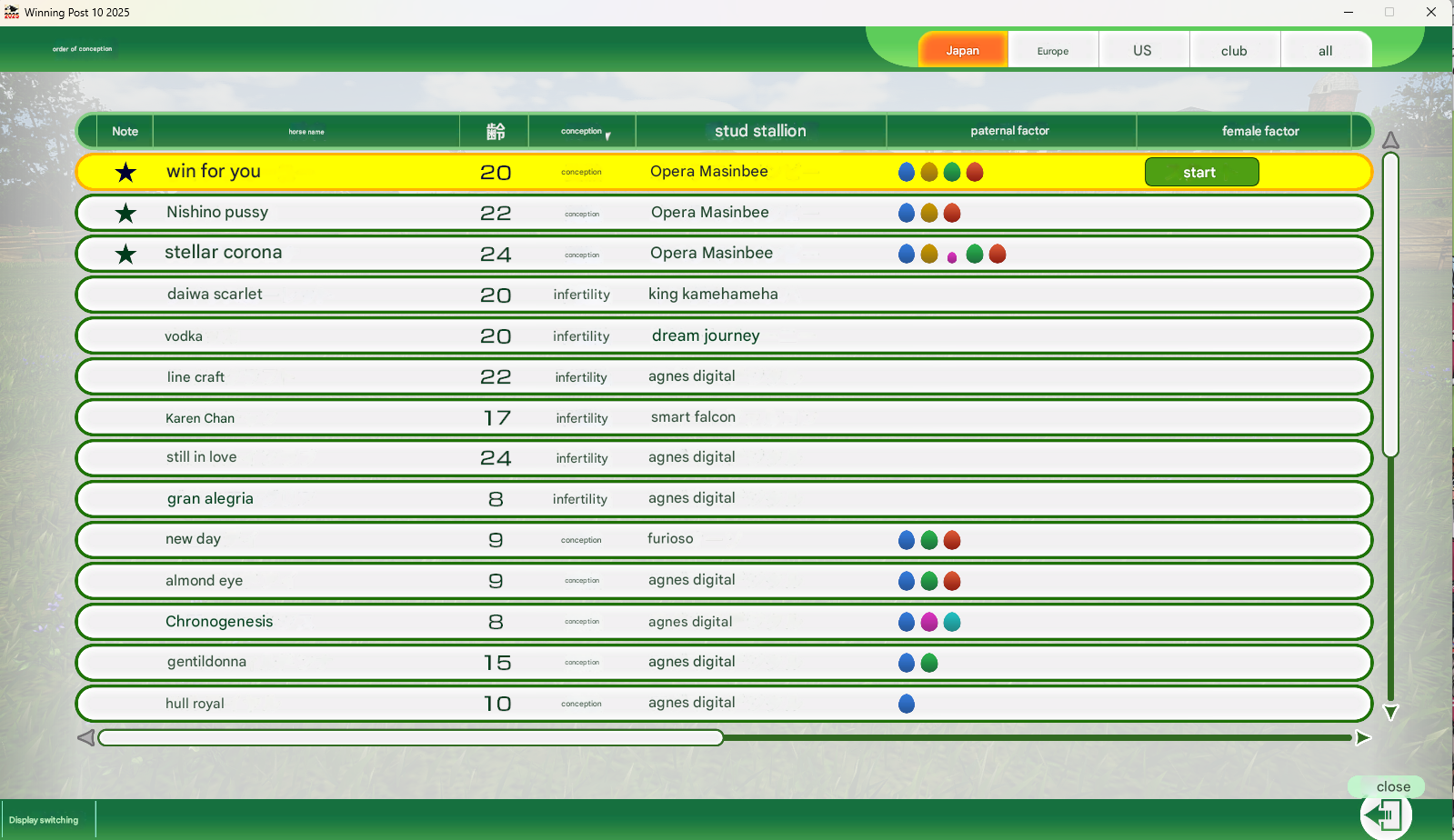The image size is (1454, 840).
Task: Select the horse name almond eye
Action: pyautogui.click(x=204, y=580)
